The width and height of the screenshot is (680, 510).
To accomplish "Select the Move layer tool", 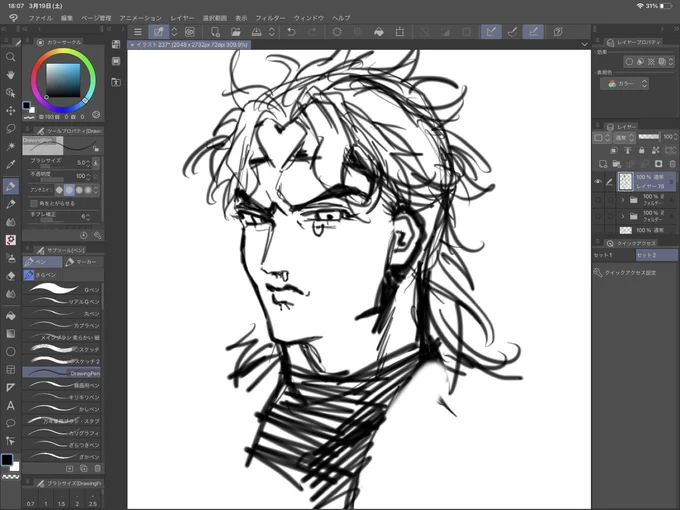I will 10,111.
